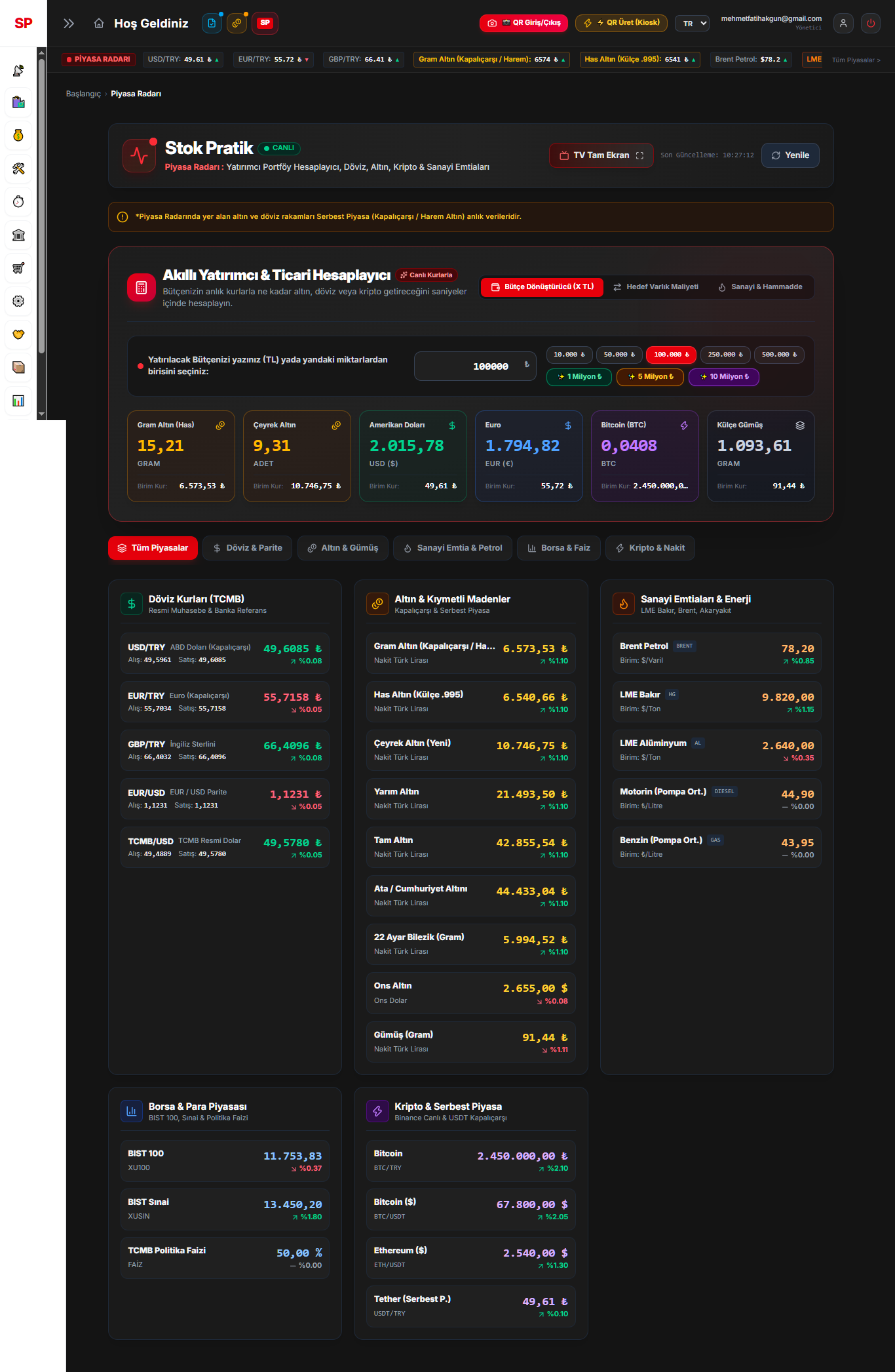Select Sanayi Emtia & Petrol filter
Screen dimensions: 895x1372
pos(453,548)
